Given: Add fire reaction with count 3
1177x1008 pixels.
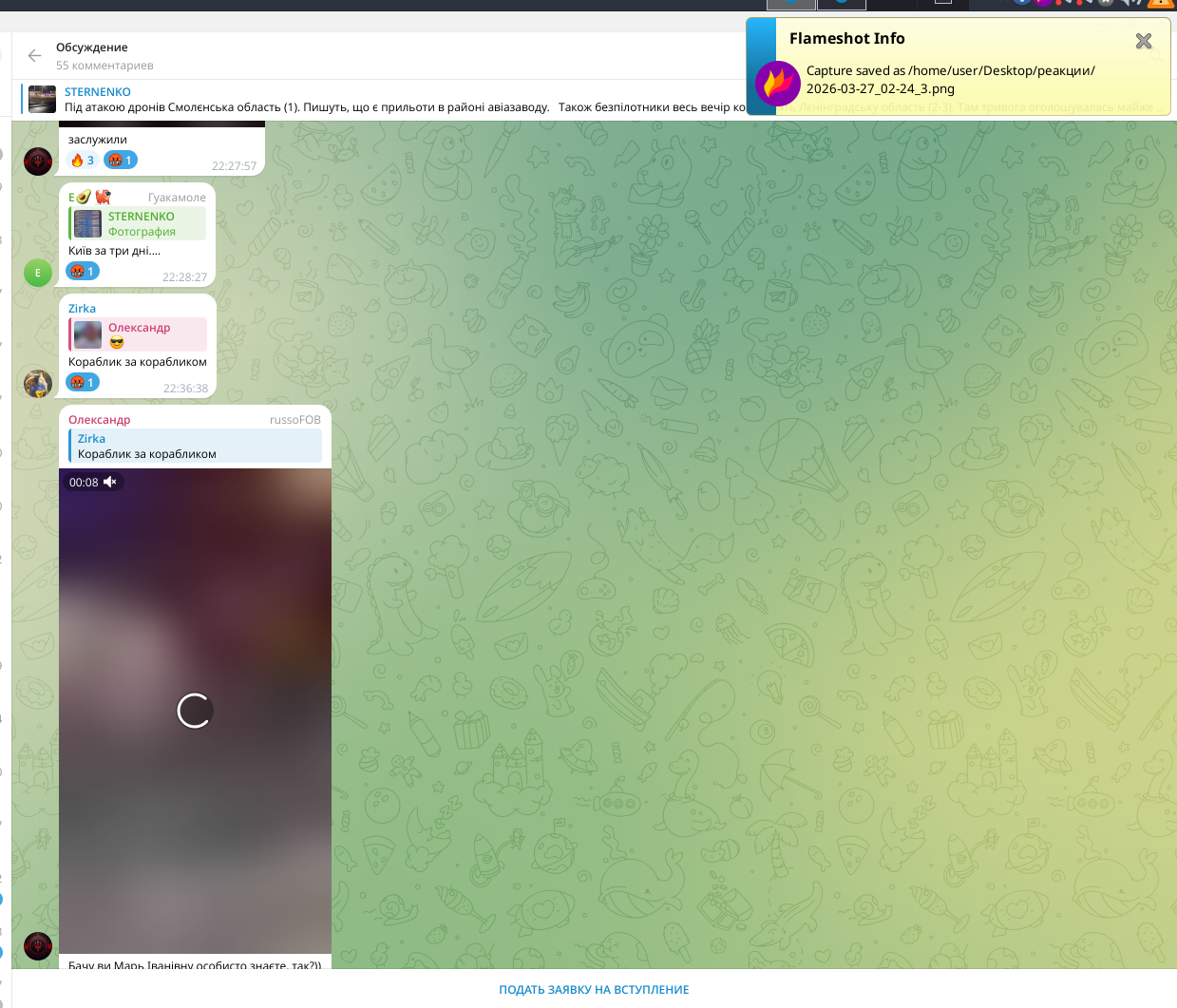Looking at the screenshot, I should click(82, 161).
